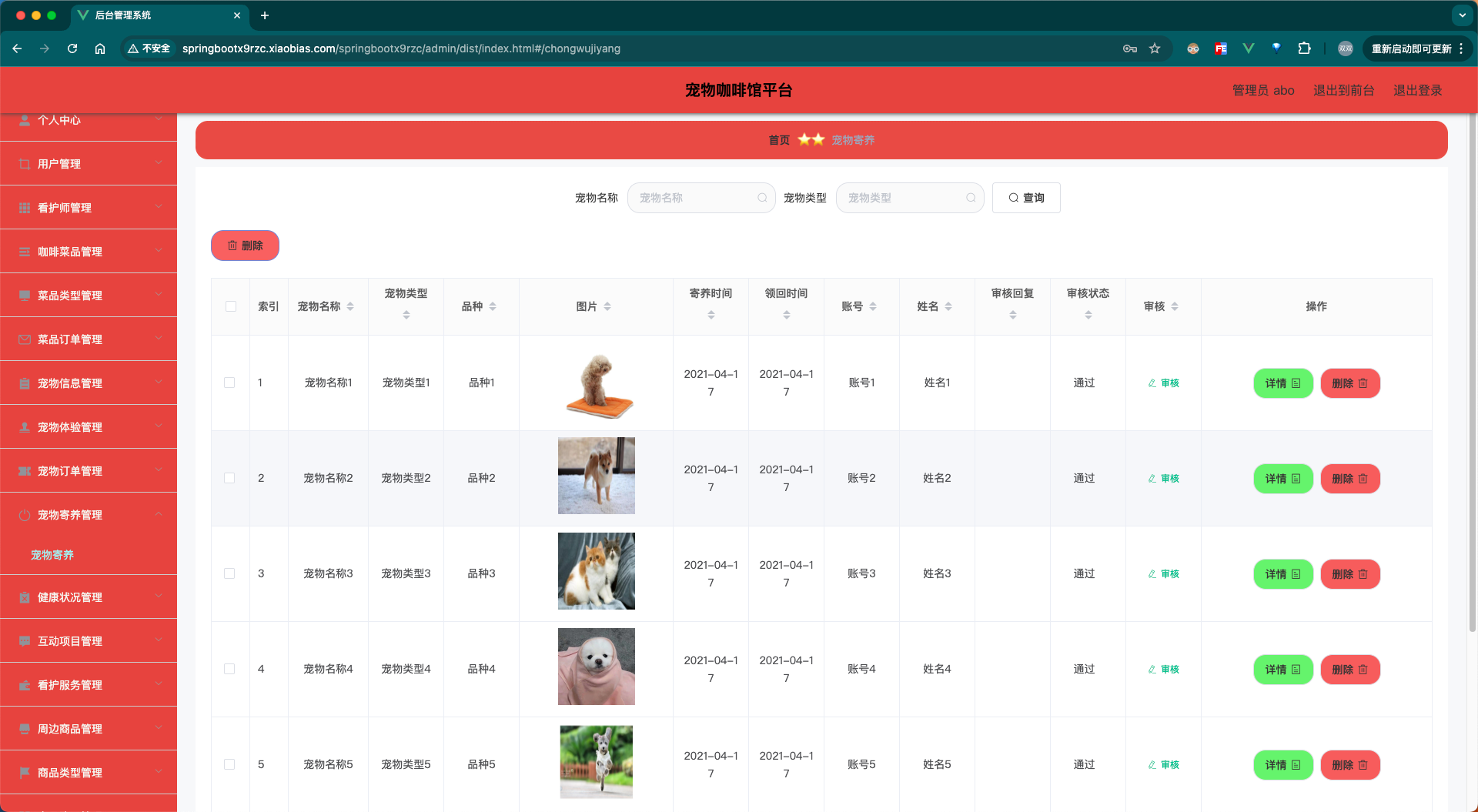Sort table by 图片 column arrows
The height and width of the screenshot is (812, 1478).
(607, 306)
